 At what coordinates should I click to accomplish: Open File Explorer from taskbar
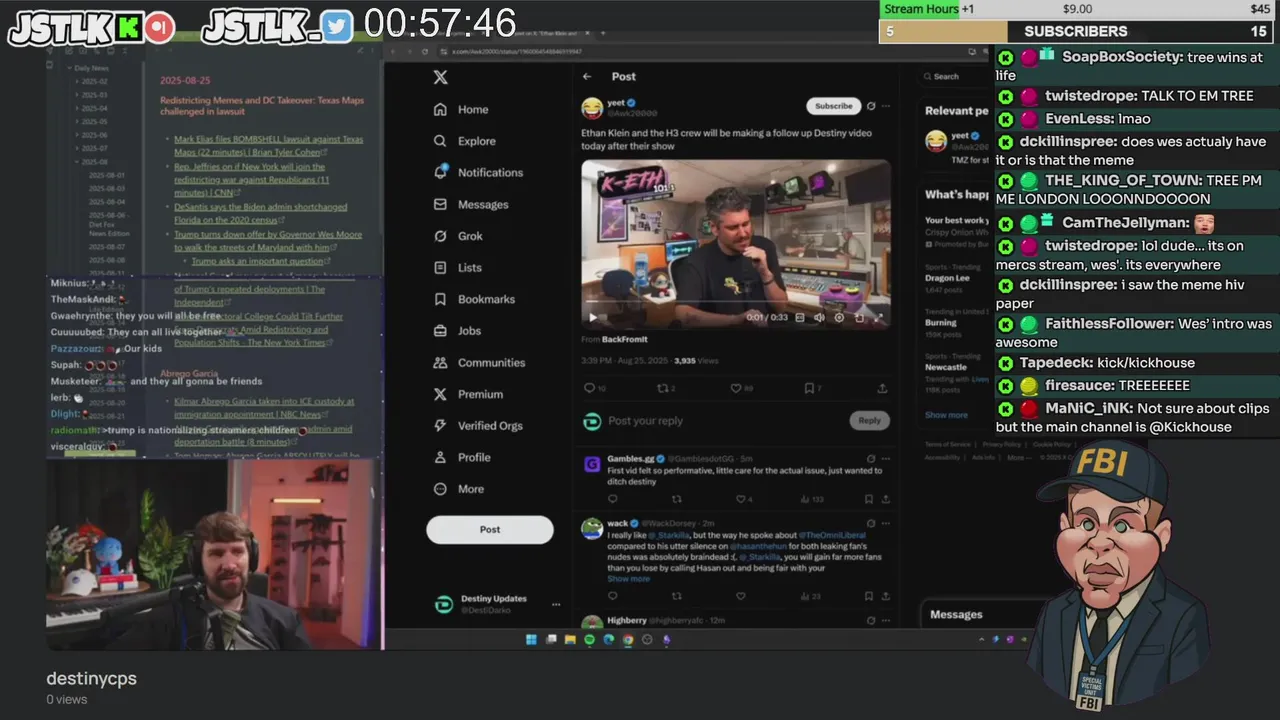[570, 640]
